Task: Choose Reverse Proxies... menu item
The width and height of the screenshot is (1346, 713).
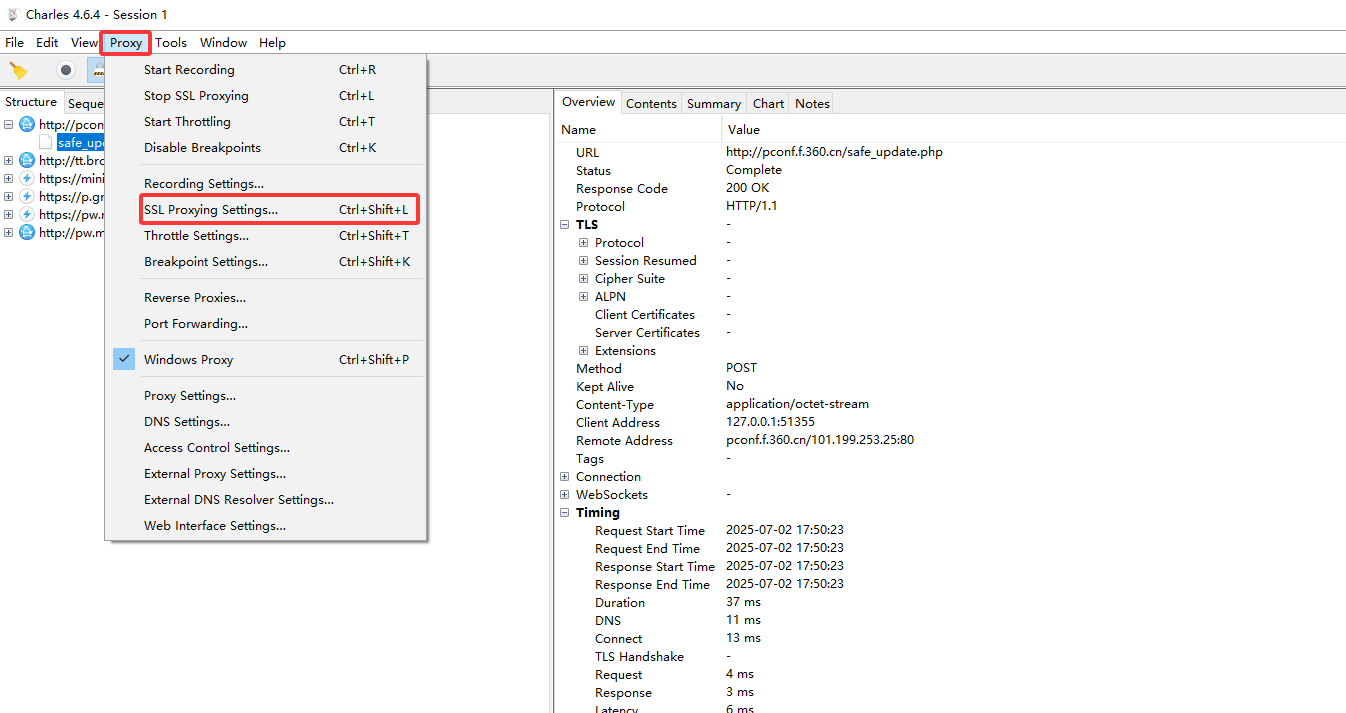Action: (266, 298)
